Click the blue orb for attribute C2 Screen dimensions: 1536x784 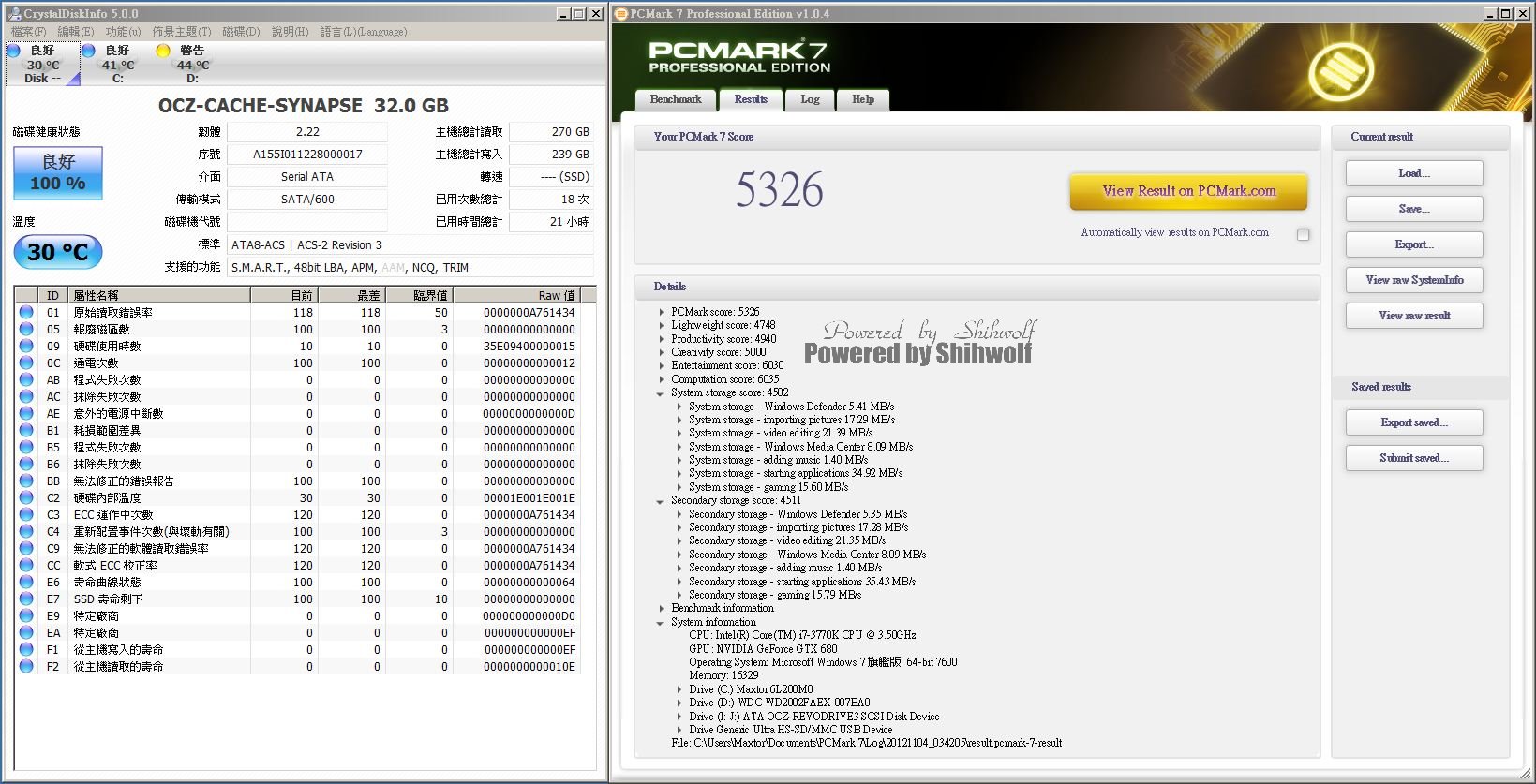[26, 498]
